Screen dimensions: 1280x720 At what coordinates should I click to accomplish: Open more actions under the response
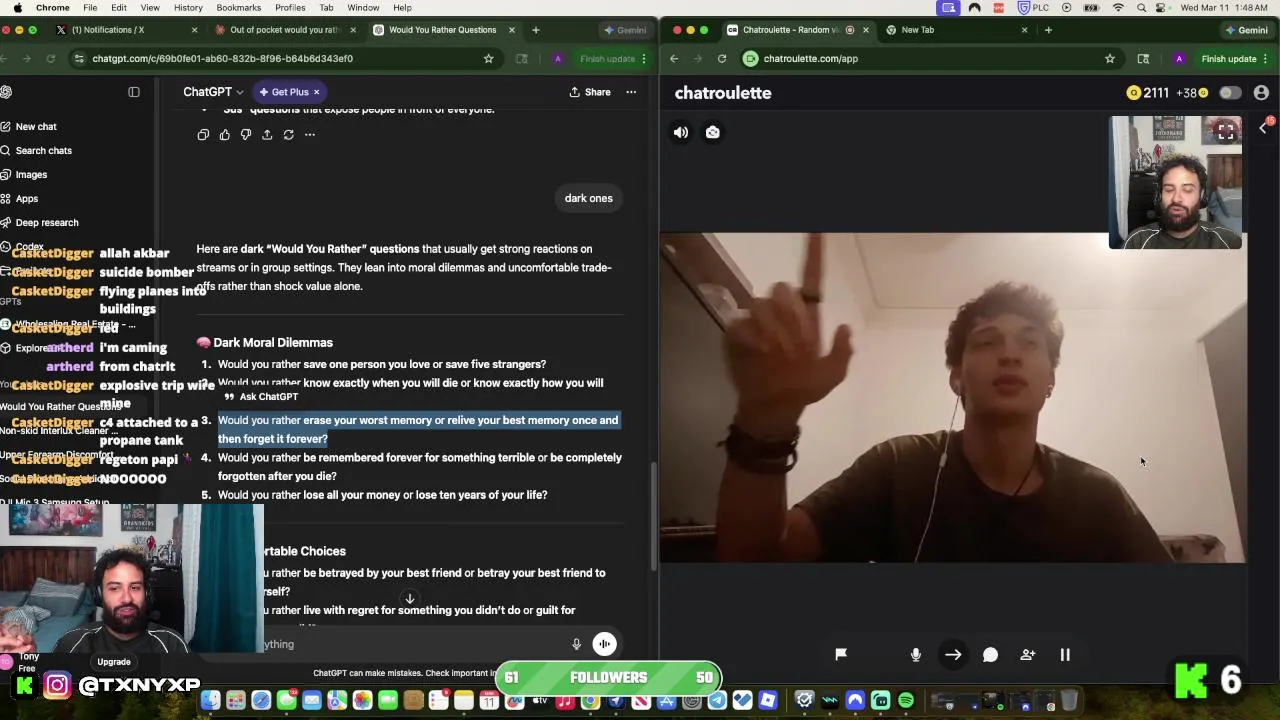pos(310,135)
